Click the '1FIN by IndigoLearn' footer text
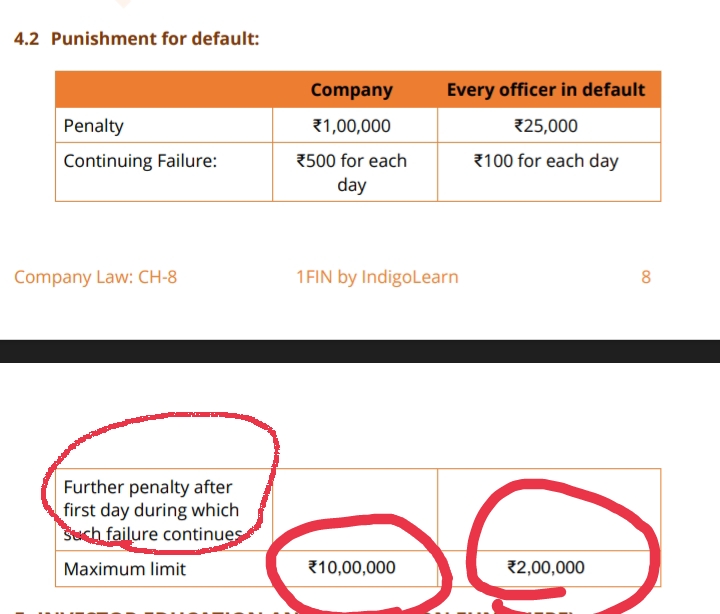 [x=377, y=277]
